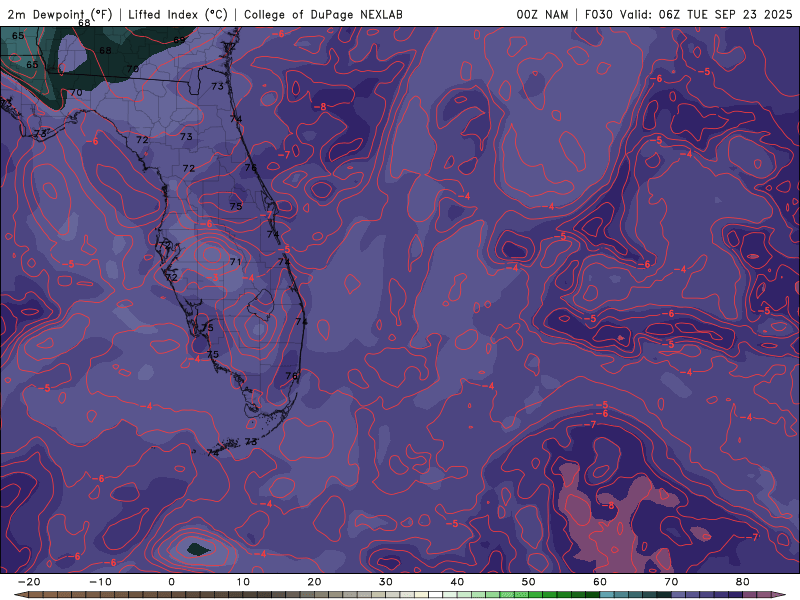Screen dimensions: 800x600
Task: Click the 30 label on color bar
Action: 386,582
